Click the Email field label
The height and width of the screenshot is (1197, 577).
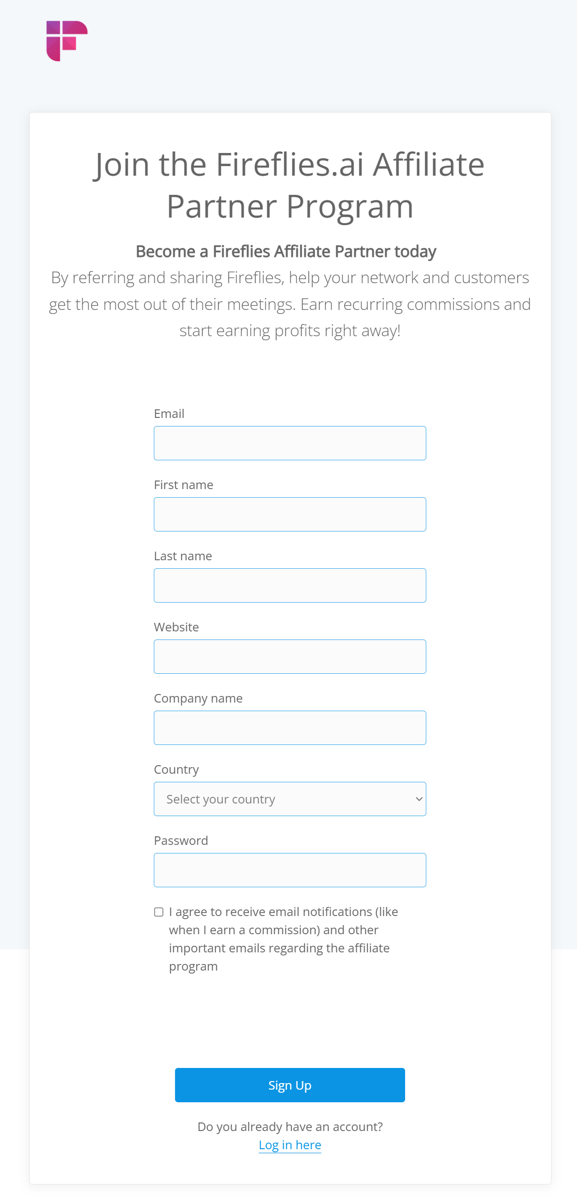click(x=169, y=413)
